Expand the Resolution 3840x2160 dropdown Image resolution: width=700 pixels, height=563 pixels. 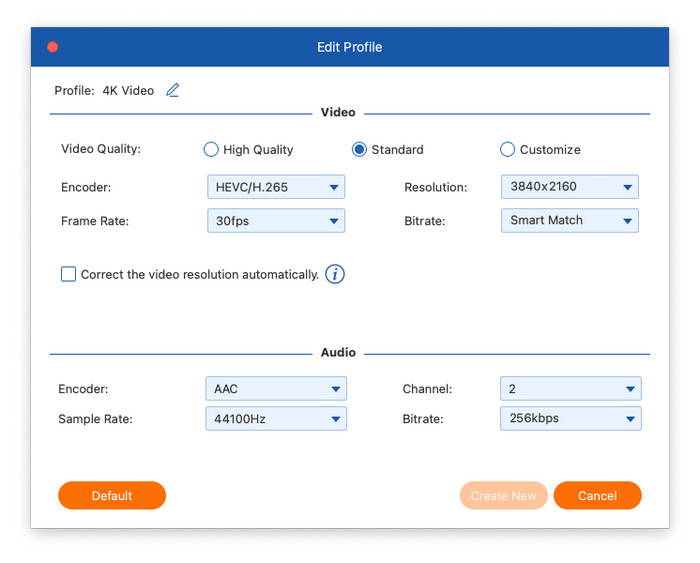point(569,187)
